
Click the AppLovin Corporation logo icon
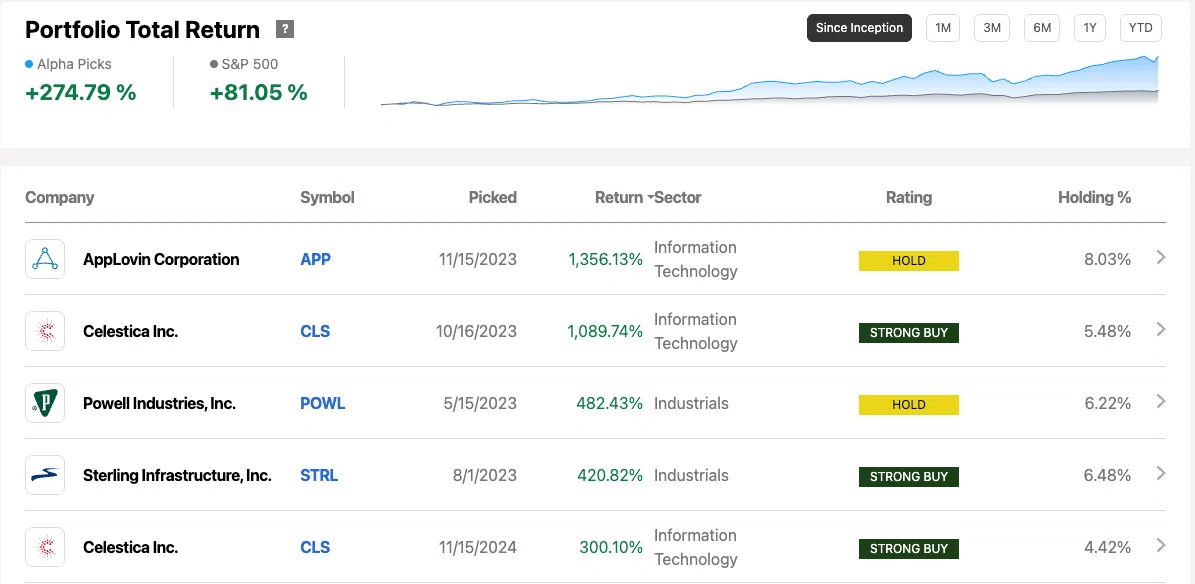(45, 259)
